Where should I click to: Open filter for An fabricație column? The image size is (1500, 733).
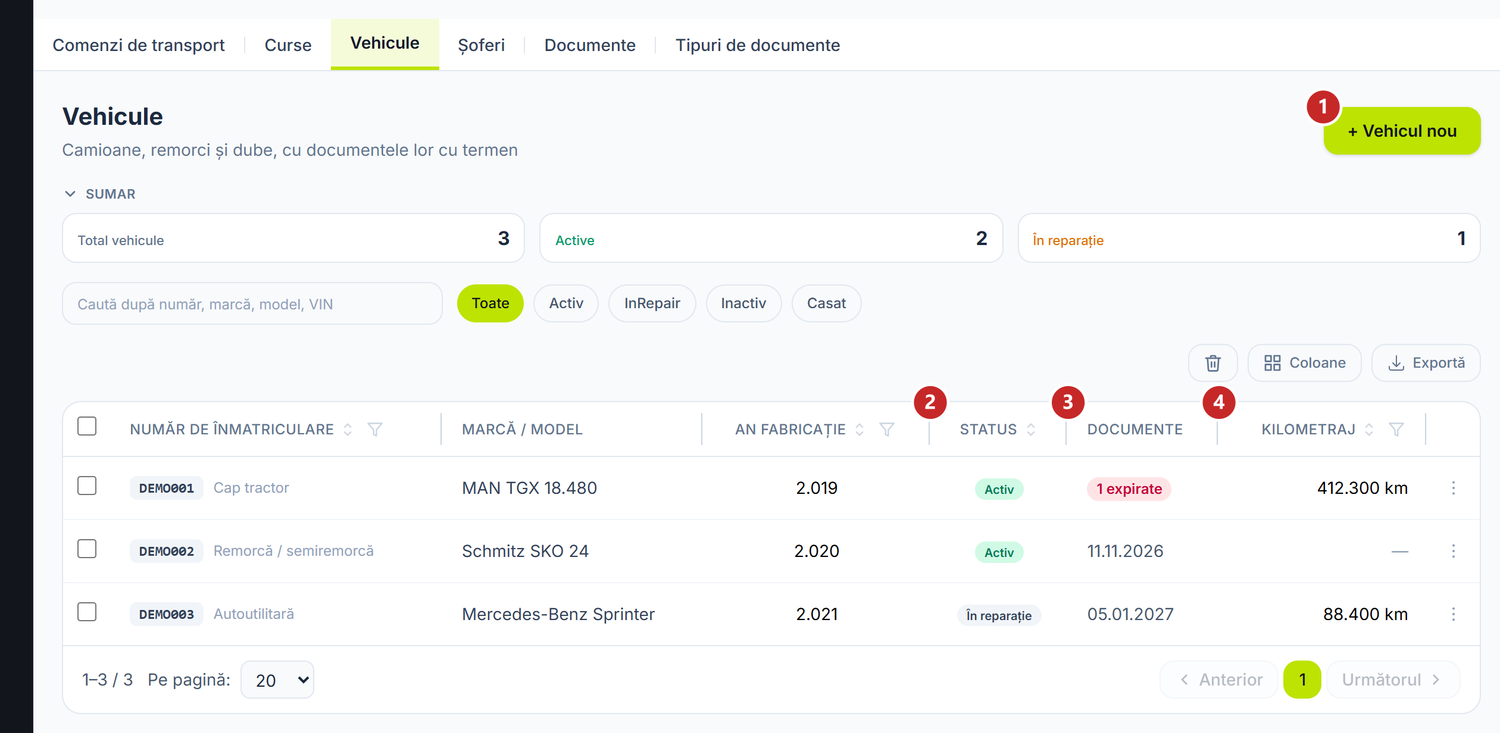click(x=887, y=429)
